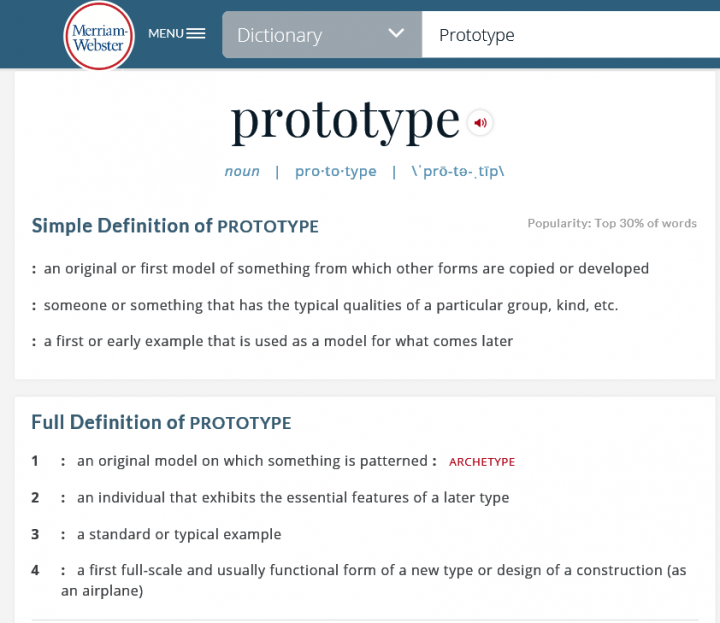Click the large prototype headword
The width and height of the screenshot is (720, 623).
pos(345,121)
